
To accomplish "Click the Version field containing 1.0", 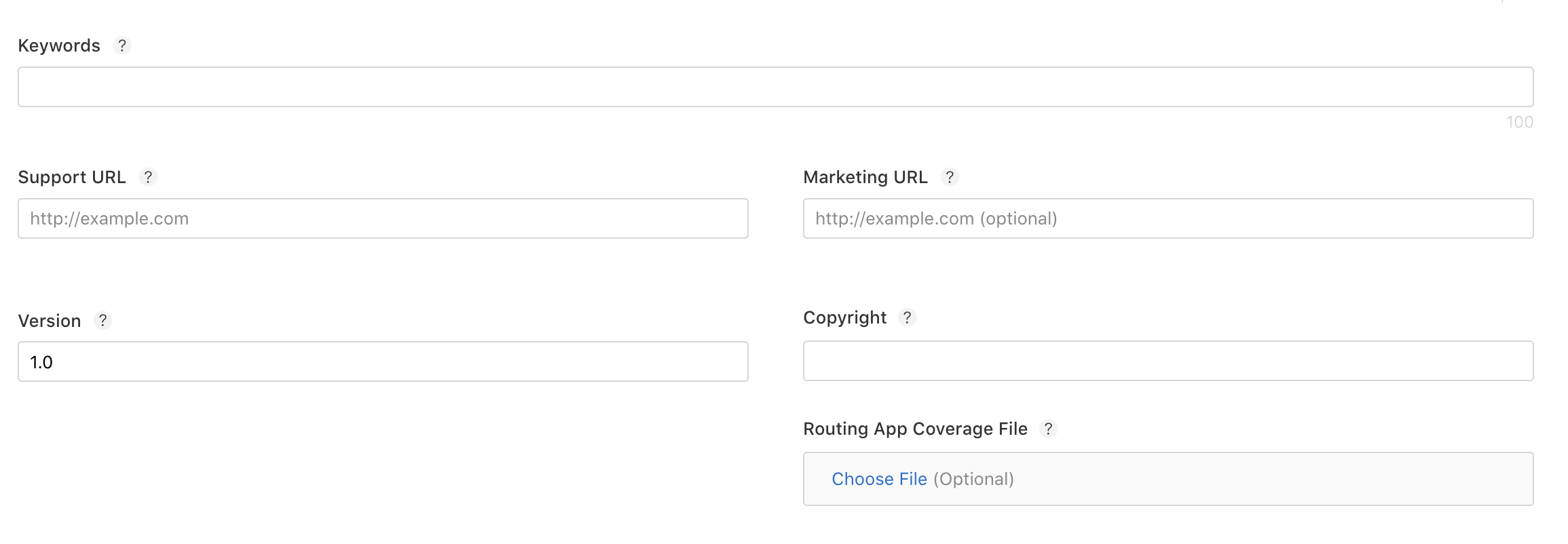I will 383,362.
